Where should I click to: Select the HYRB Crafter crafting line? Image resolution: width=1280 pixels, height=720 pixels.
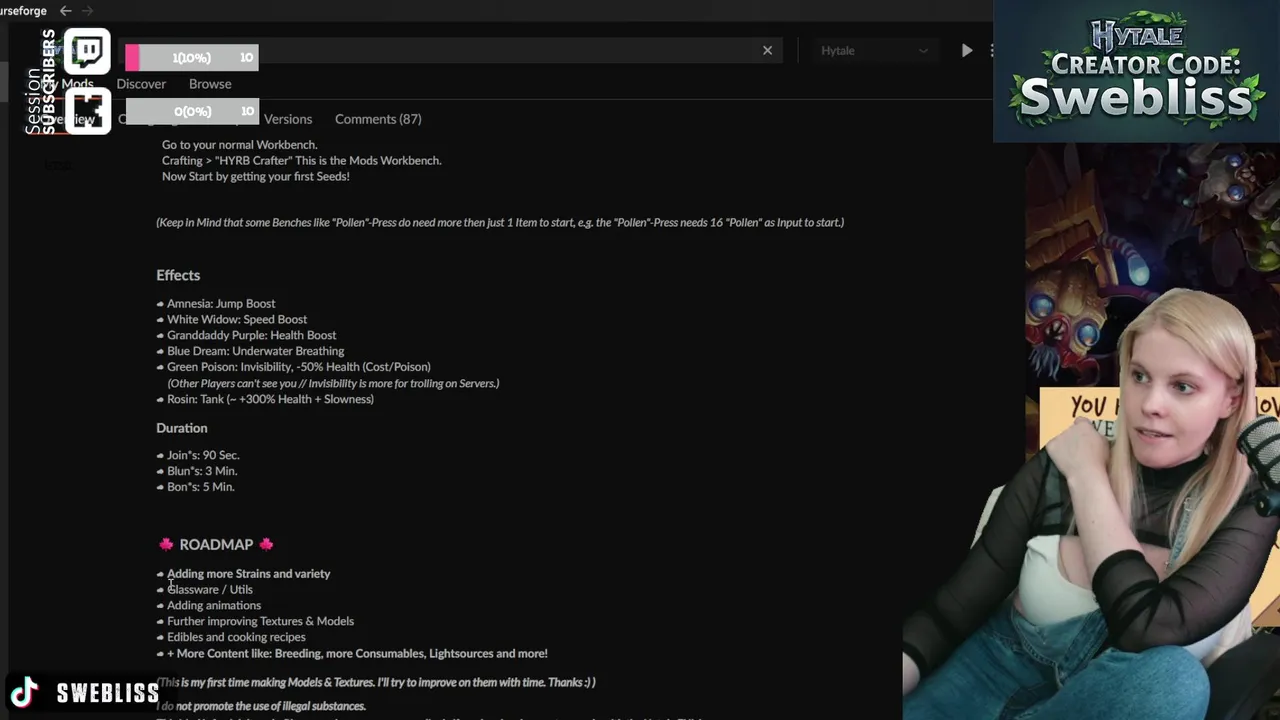coord(302,161)
